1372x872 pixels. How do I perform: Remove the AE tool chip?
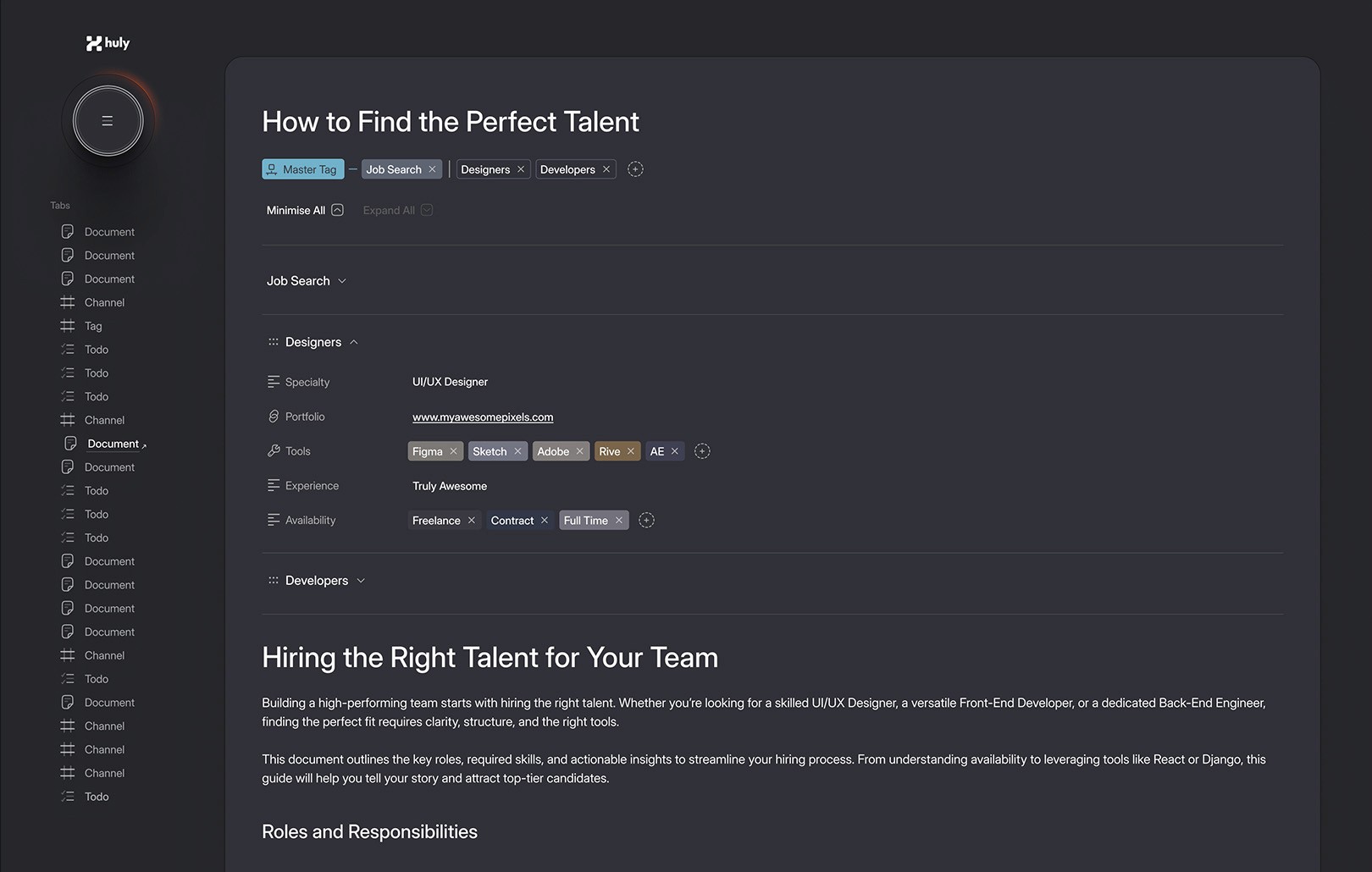675,451
